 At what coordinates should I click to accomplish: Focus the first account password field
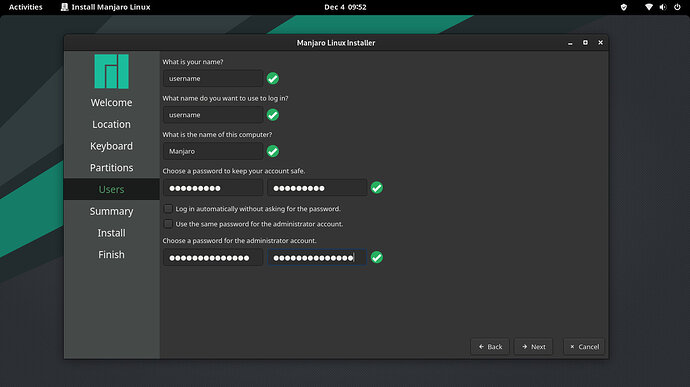click(x=213, y=188)
